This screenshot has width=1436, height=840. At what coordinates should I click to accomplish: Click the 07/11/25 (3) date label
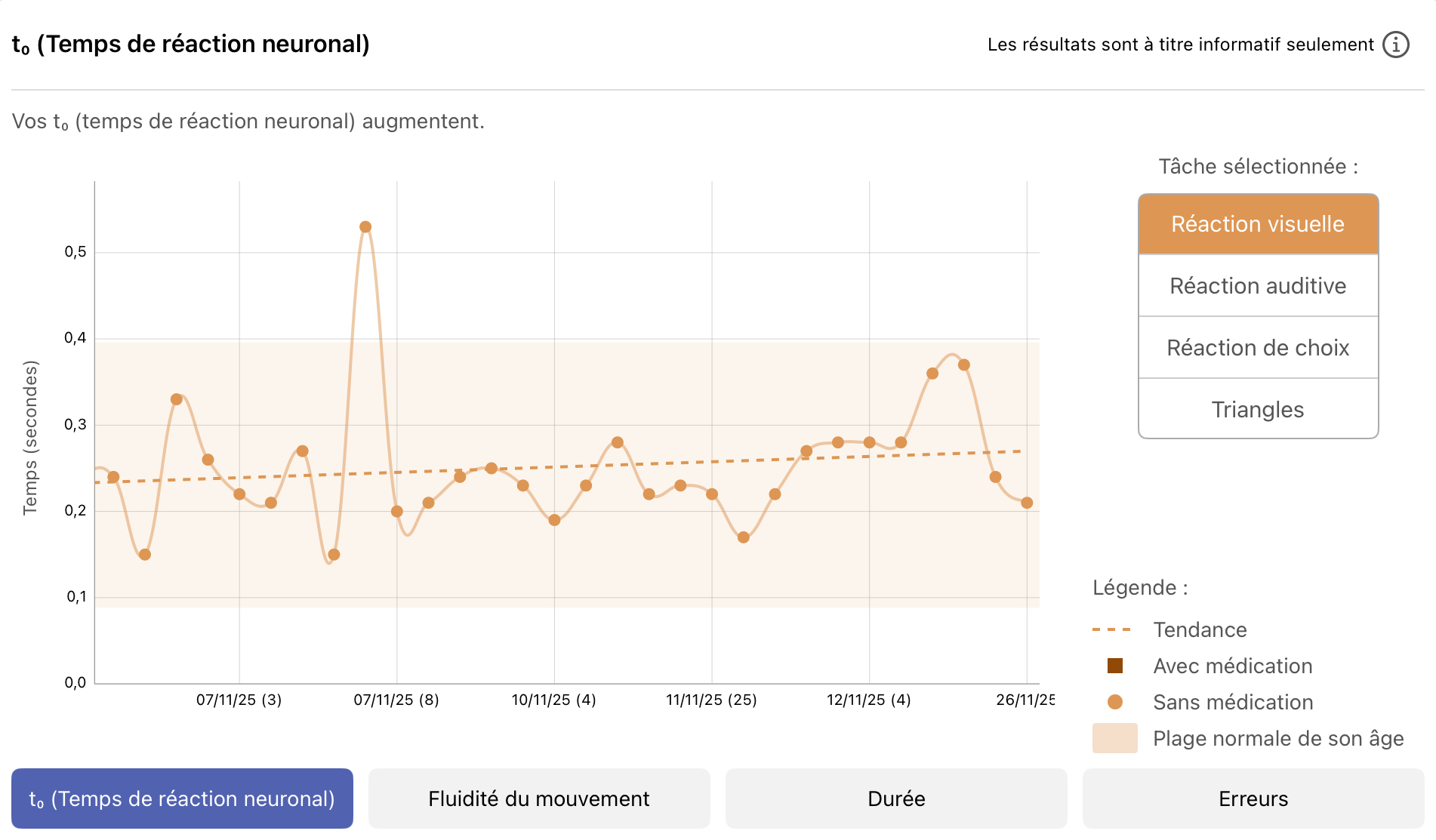239,700
